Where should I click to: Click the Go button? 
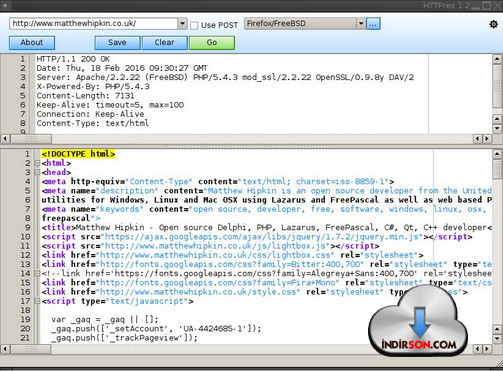[212, 43]
